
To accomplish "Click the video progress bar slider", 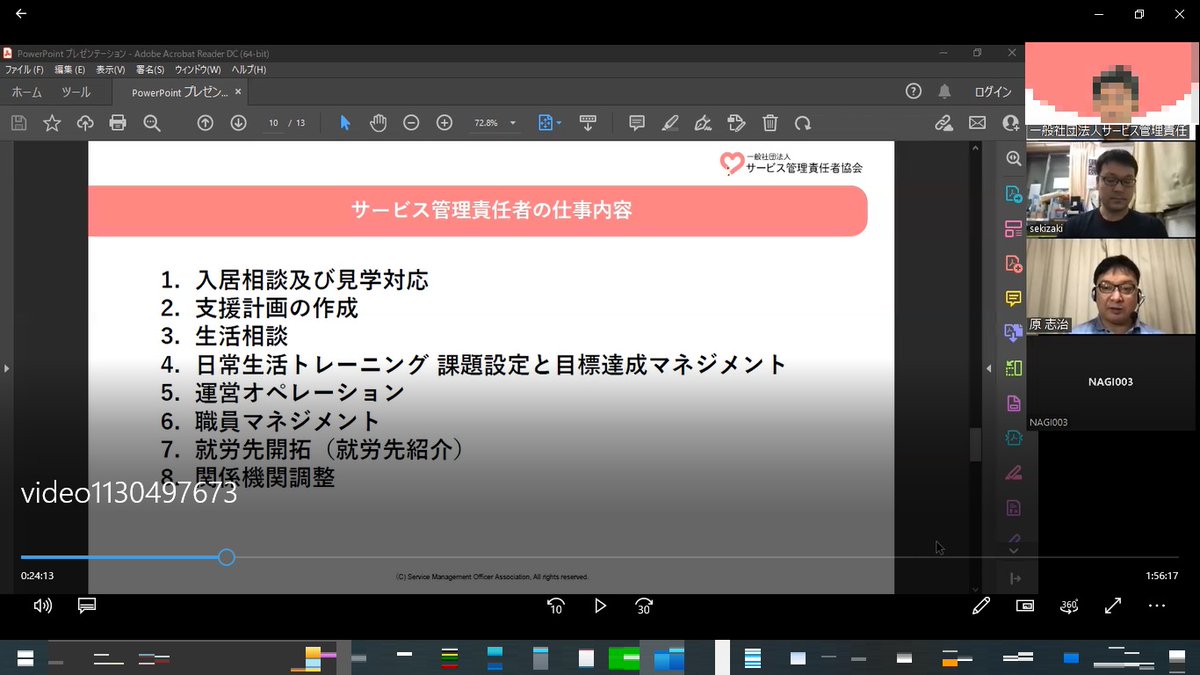I will point(225,557).
